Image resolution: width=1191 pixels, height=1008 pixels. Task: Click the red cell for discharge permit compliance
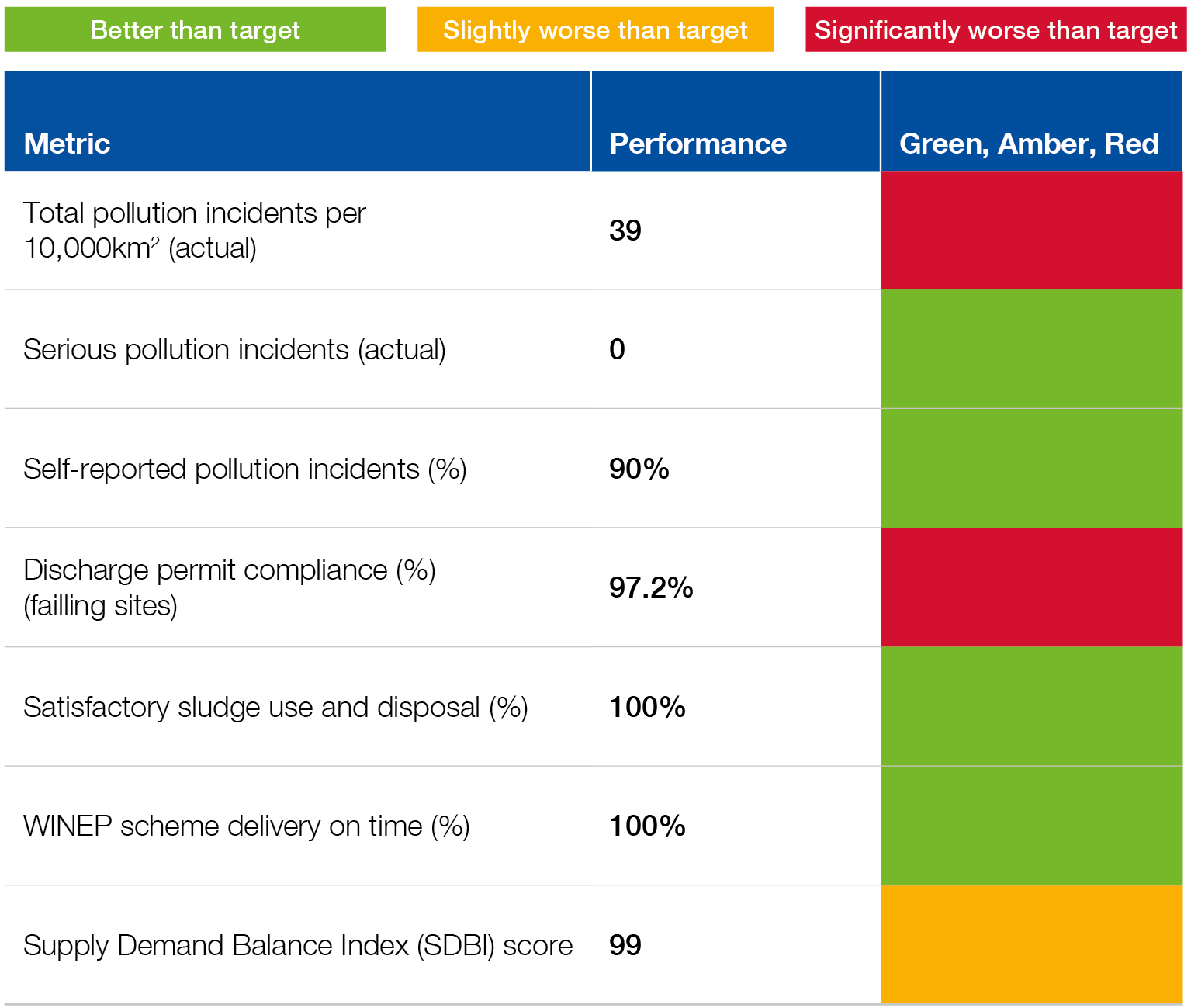click(1031, 587)
